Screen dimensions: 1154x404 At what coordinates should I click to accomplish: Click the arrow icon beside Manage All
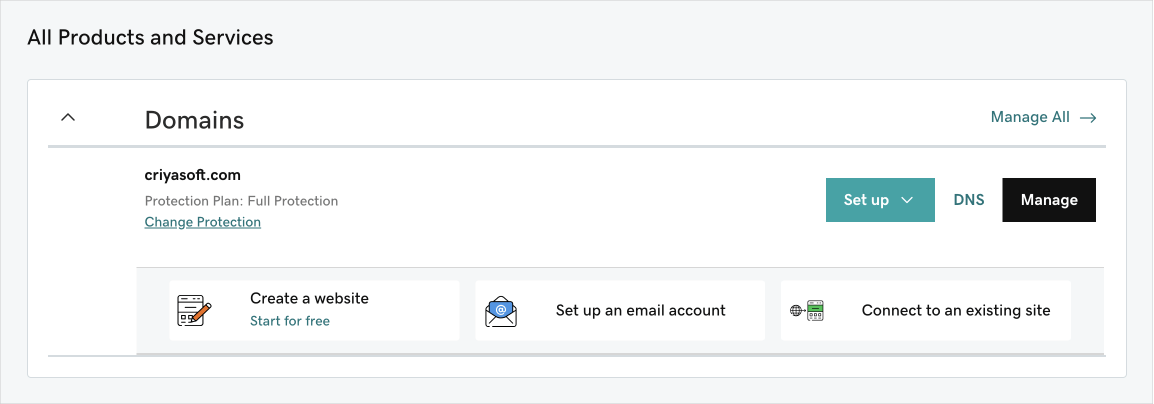click(x=1088, y=118)
